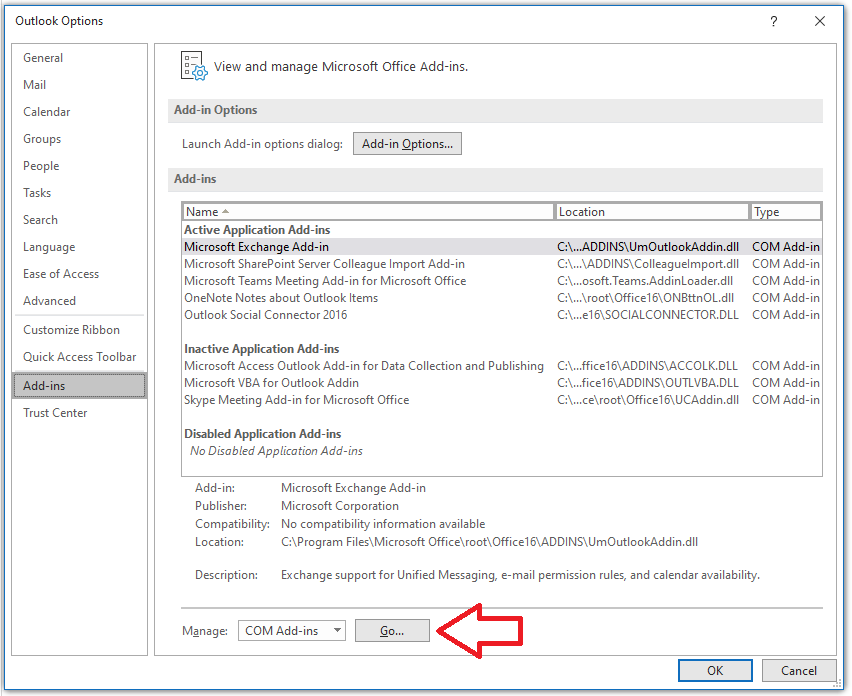Select SharePoint Server Colleague Import Add-in row
Image resolution: width=852 pixels, height=696 pixels.
pos(502,264)
